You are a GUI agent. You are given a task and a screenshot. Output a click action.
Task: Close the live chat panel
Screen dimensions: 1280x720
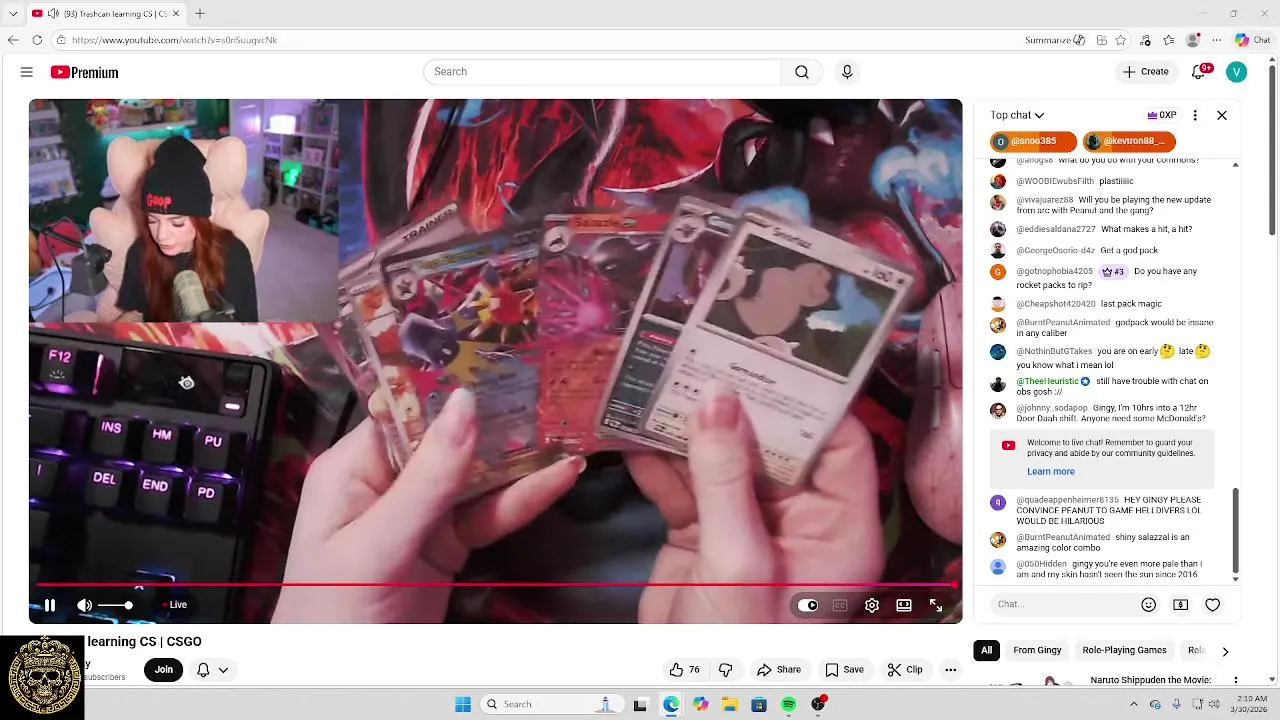click(1222, 115)
